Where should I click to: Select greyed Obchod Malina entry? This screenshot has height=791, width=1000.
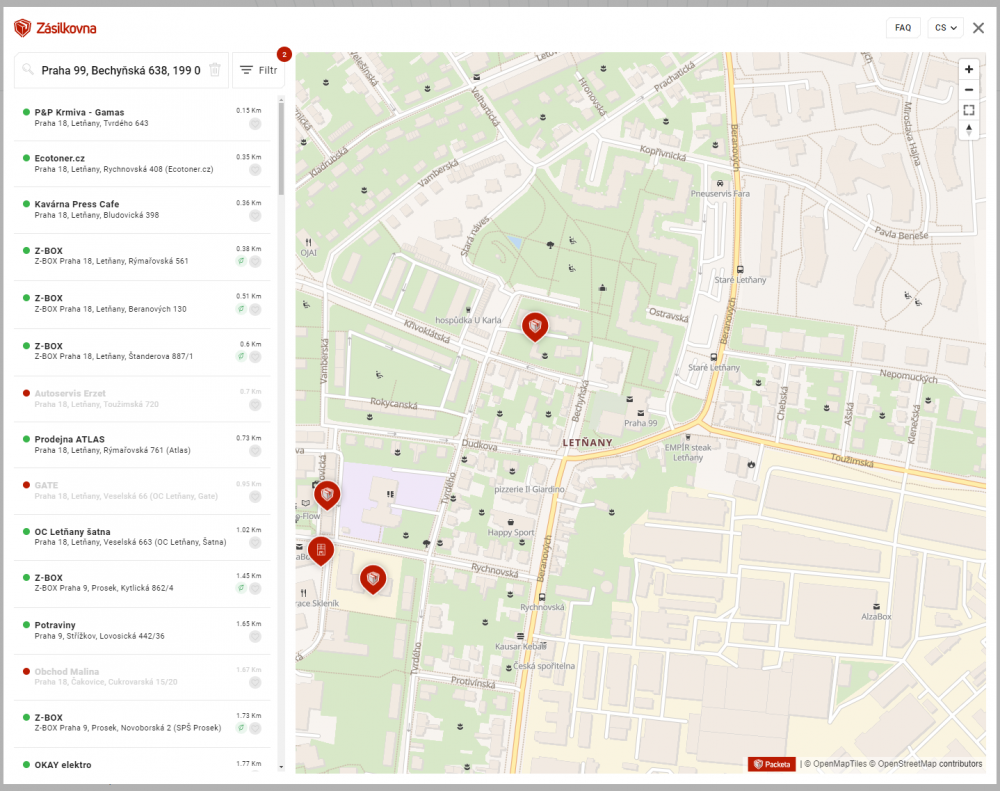[x=142, y=677]
